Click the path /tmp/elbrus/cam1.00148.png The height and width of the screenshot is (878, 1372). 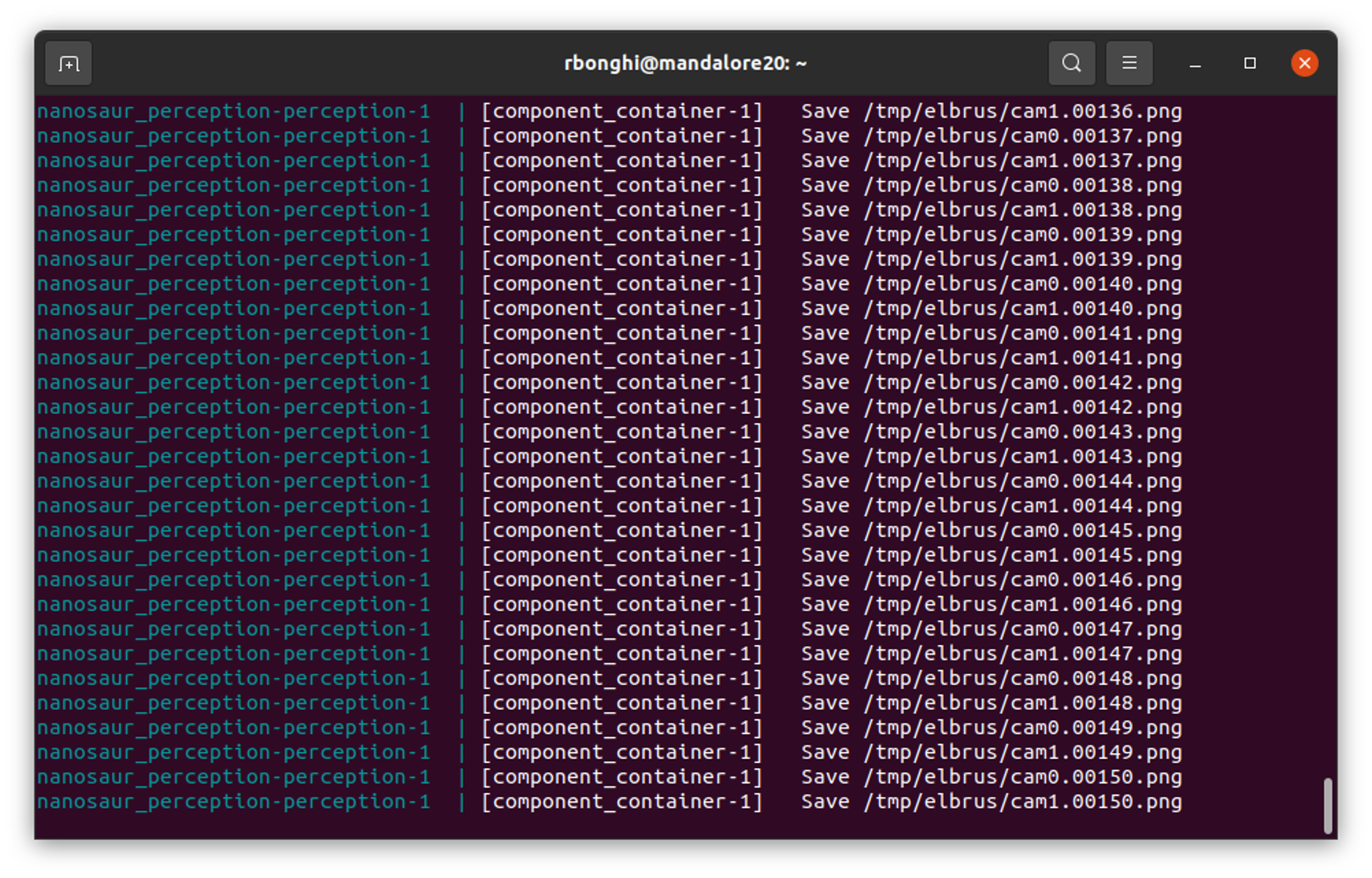coord(1022,703)
